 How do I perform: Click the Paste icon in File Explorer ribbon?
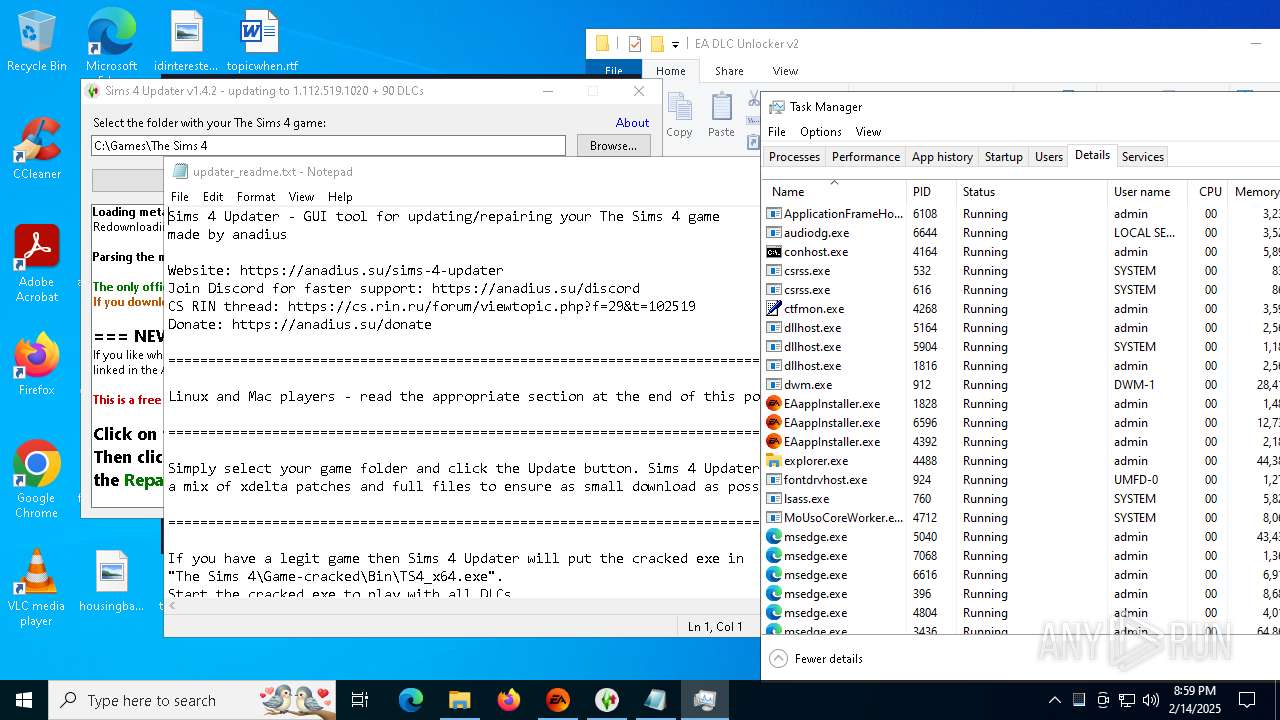click(x=721, y=115)
